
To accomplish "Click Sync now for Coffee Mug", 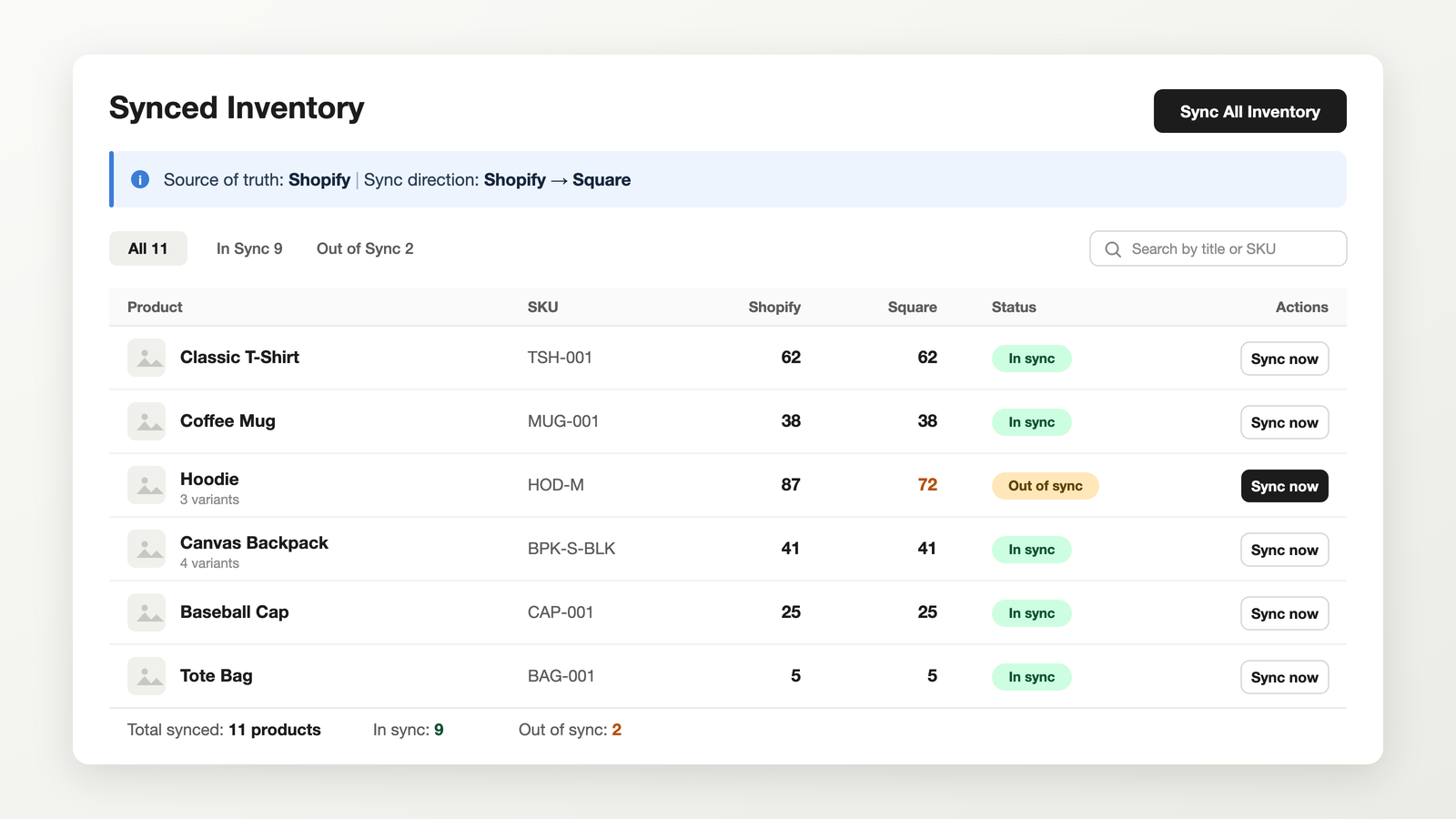I will (1285, 422).
